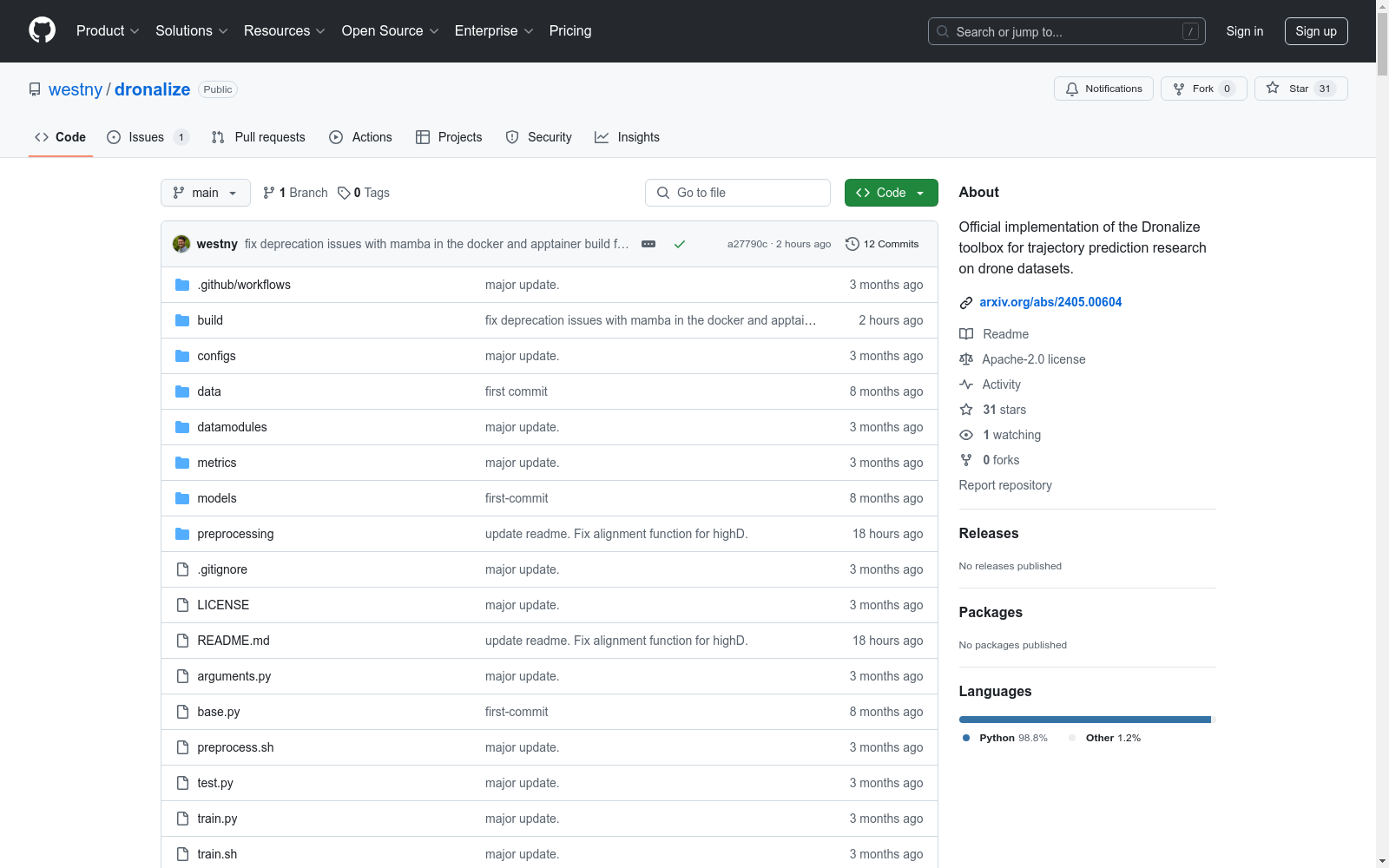The image size is (1389, 868).
Task: View the 12 Commits history
Action: [882, 244]
